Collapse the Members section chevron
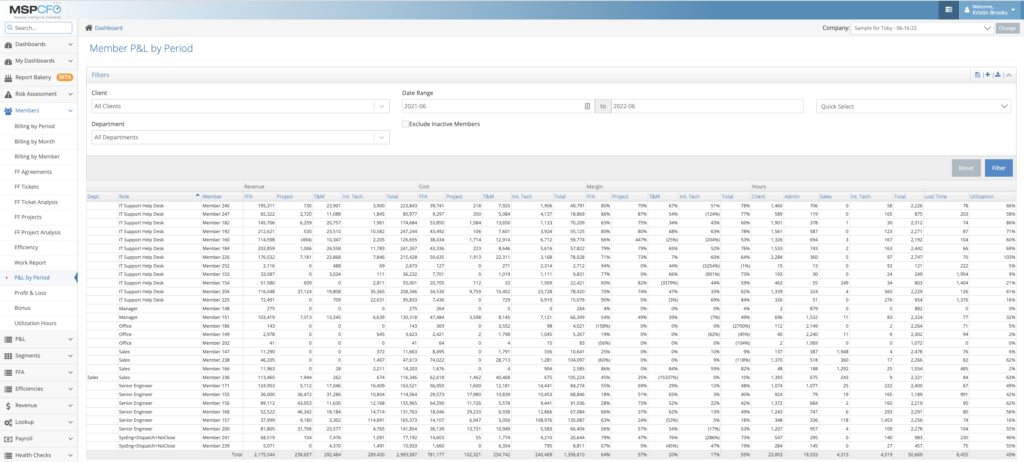 (71, 111)
